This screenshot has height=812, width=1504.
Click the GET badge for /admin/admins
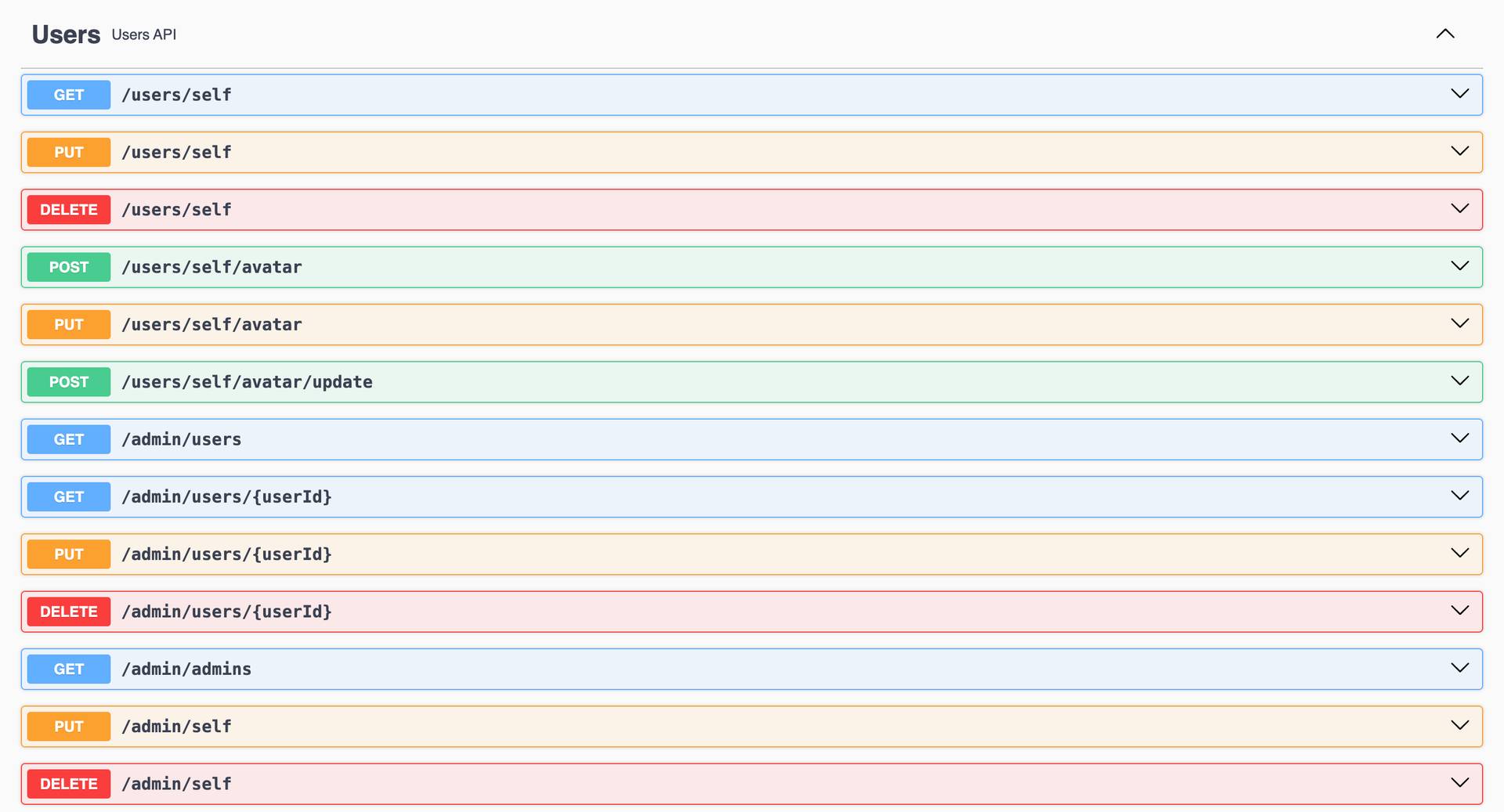(69, 669)
